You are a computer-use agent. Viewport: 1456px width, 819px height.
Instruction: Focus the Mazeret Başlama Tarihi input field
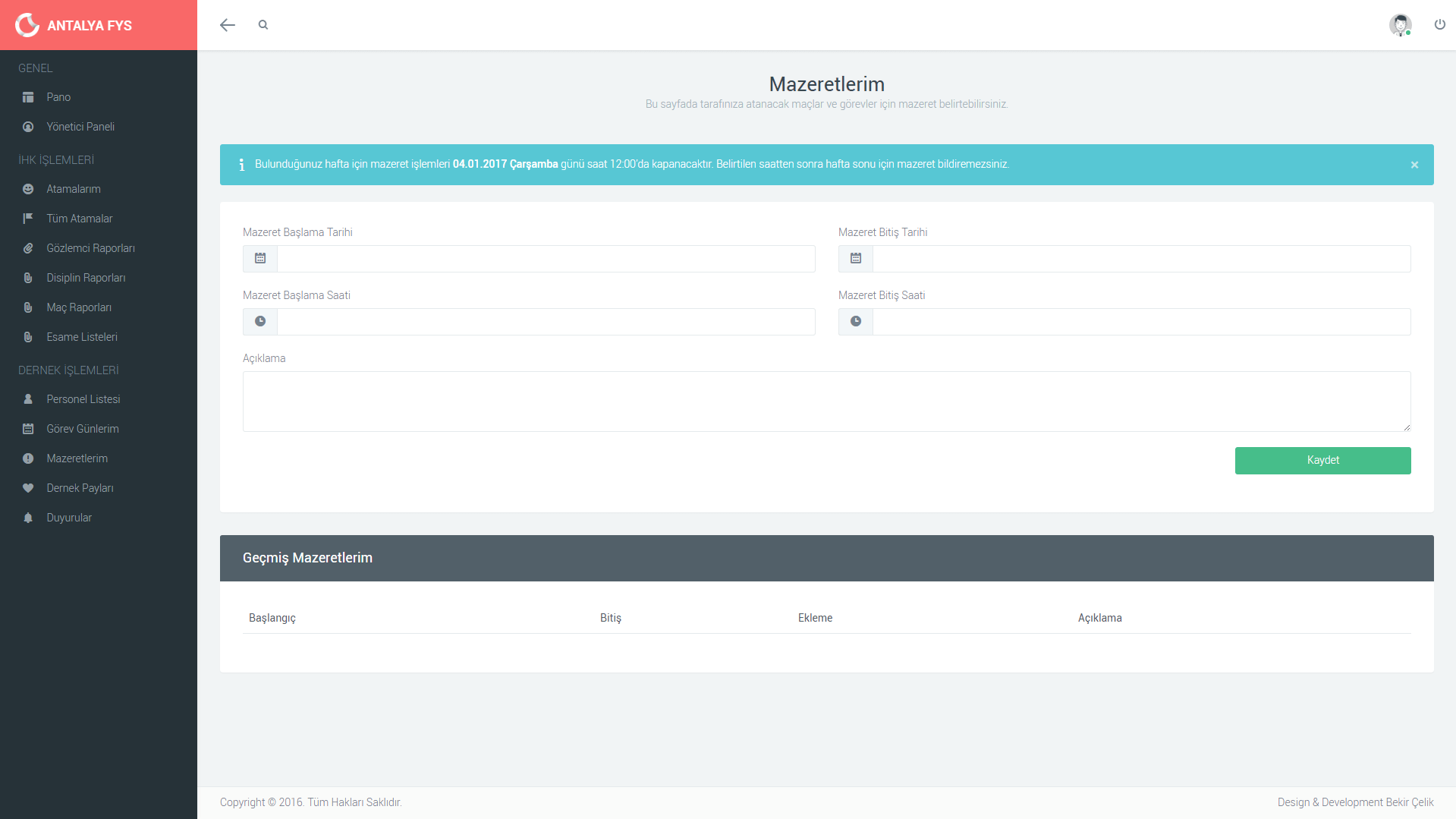[x=546, y=259]
